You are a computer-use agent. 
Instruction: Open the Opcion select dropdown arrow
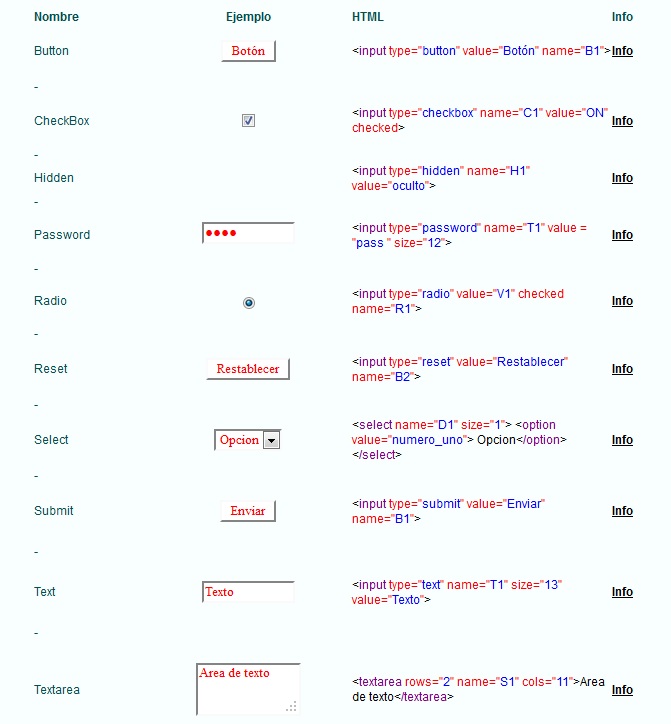click(271, 440)
